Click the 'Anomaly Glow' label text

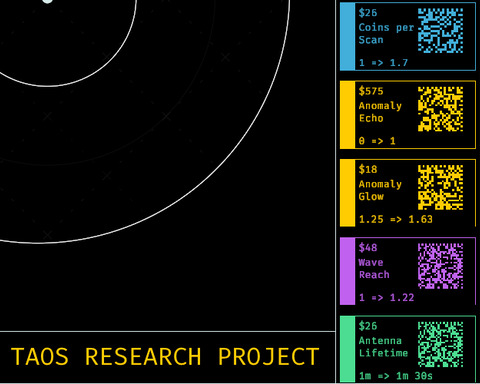tap(380, 190)
